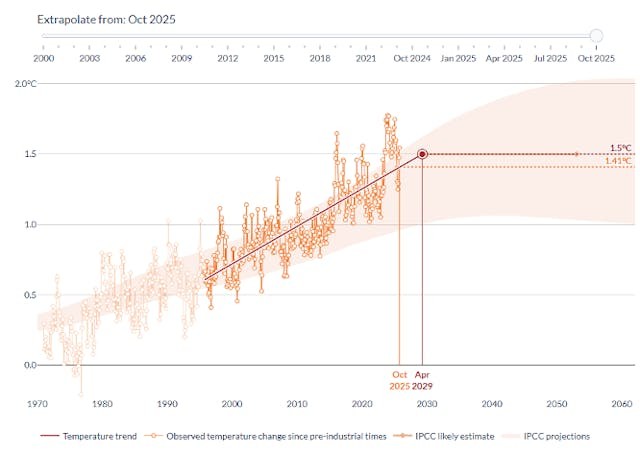The image size is (640, 454).
Task: Click the Oct 2025 label below chart
Action: [x=399, y=380]
